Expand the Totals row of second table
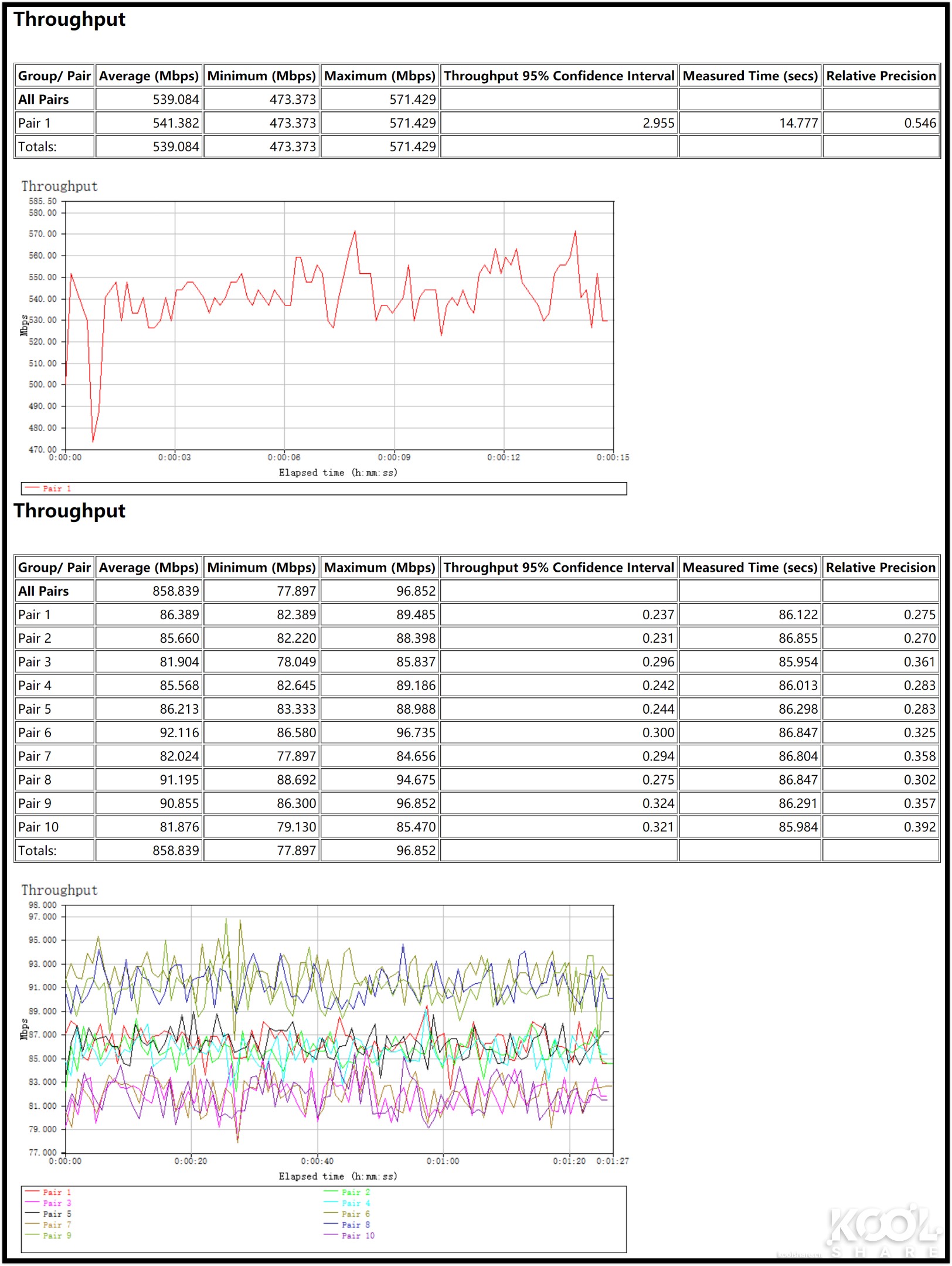 pyautogui.click(x=38, y=850)
